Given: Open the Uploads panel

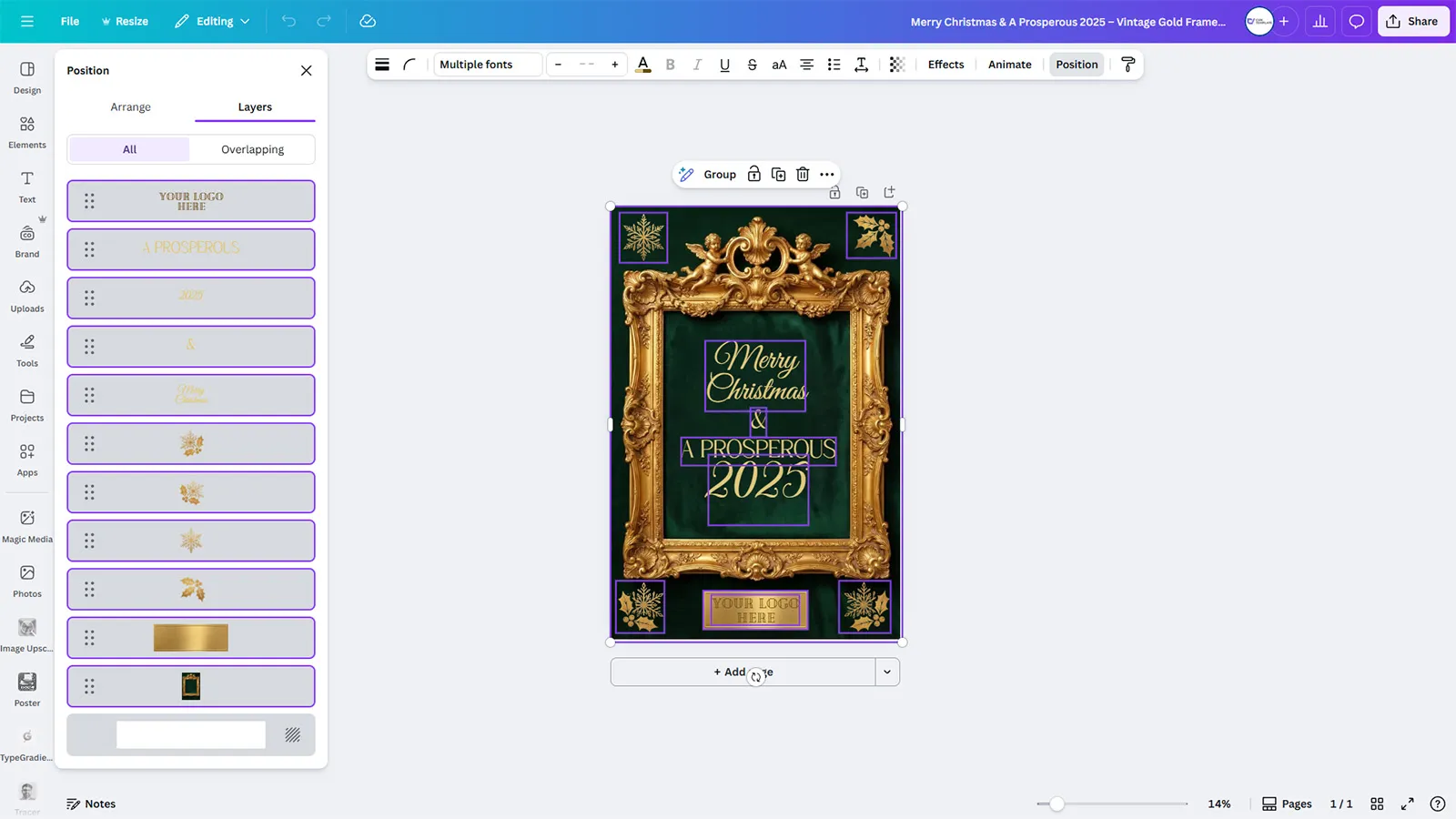Looking at the screenshot, I should tap(26, 295).
